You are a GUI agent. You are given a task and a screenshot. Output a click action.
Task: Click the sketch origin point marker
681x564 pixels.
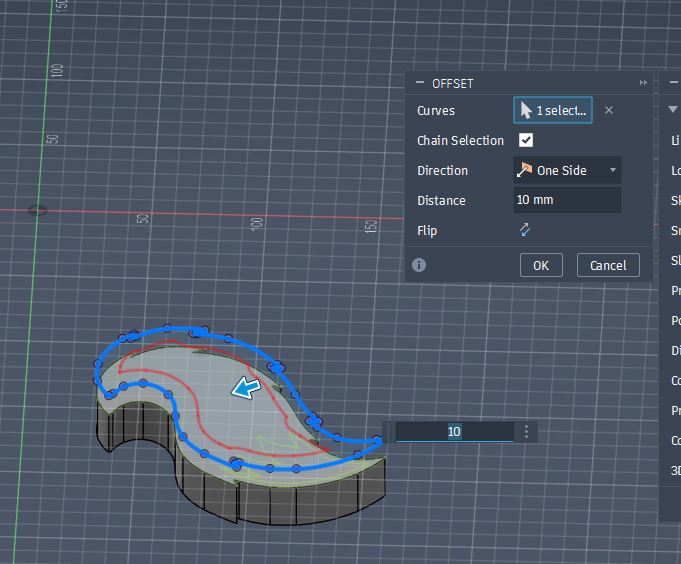tap(37, 211)
